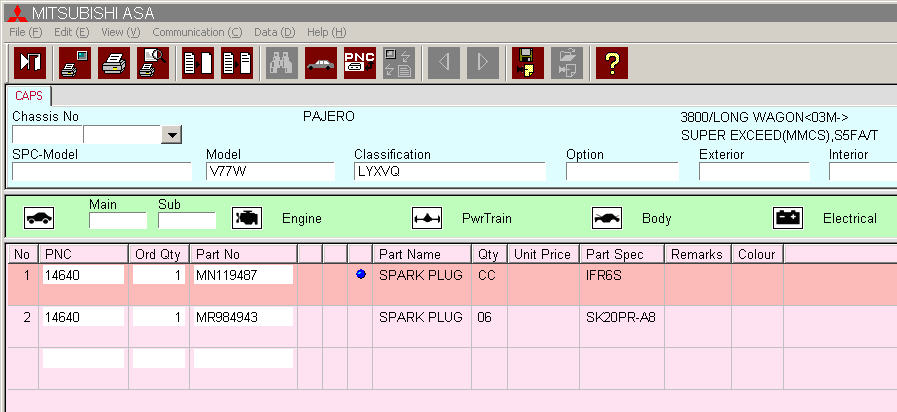897x412 pixels.
Task: Switch to the CAPS tab
Action: click(28, 96)
